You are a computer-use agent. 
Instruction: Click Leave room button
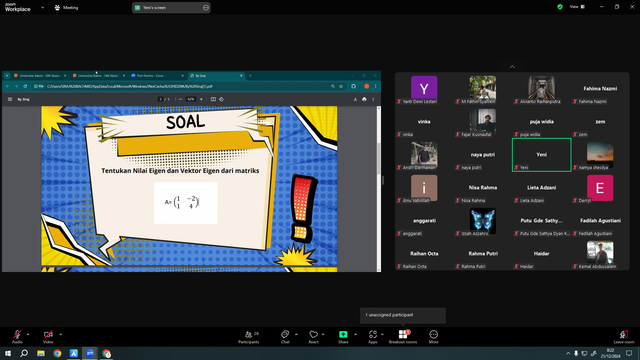[624, 337]
